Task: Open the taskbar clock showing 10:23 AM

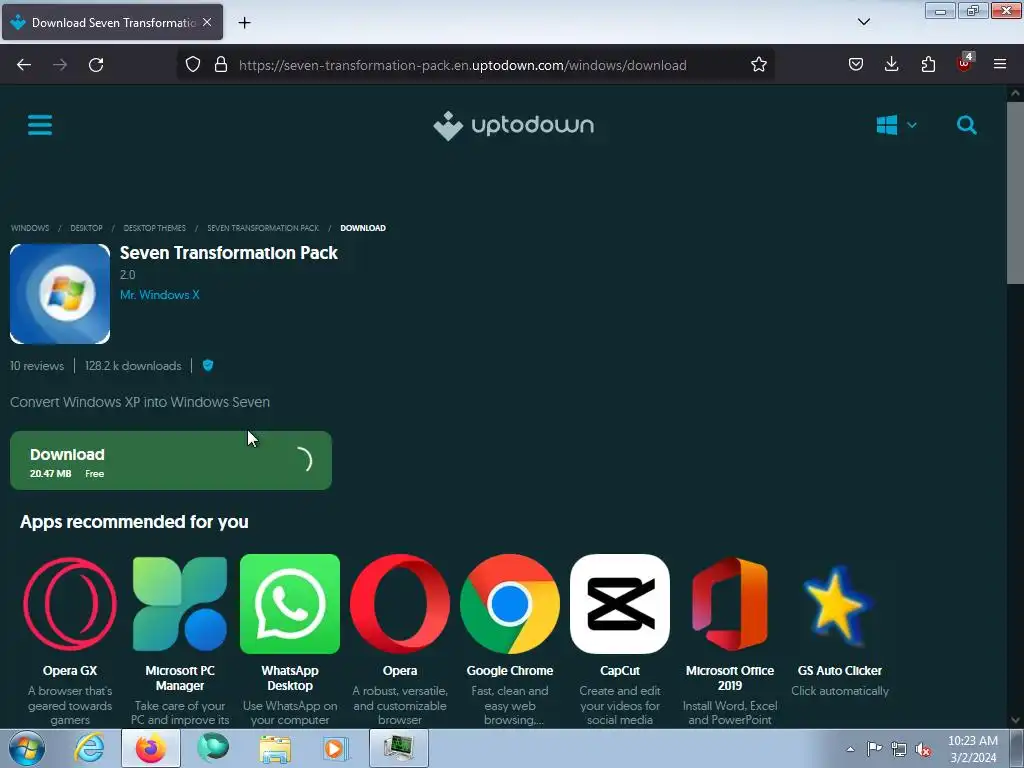Action: 972,749
